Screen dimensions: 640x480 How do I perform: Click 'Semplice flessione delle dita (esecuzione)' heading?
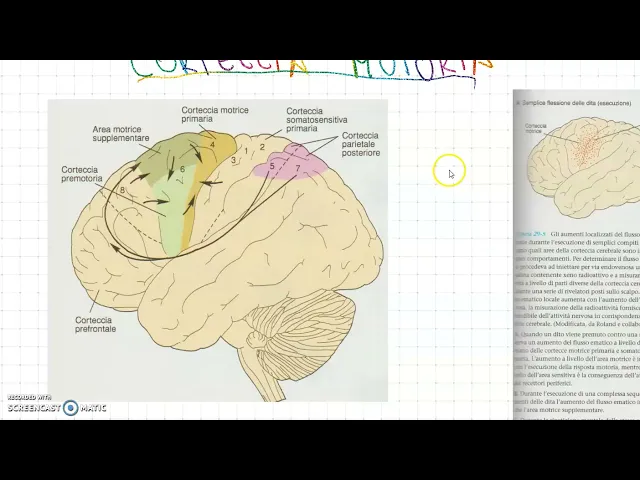click(576, 103)
